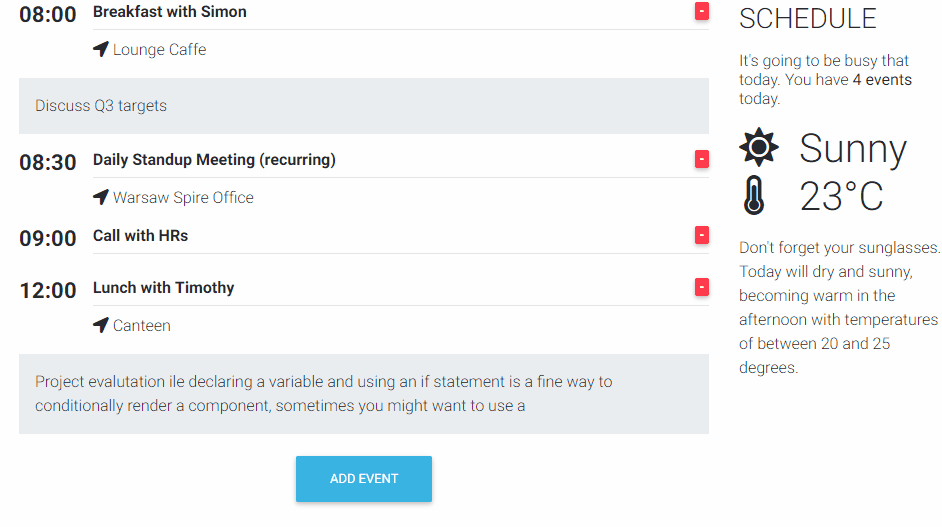Click the Project evaluation description box
This screenshot has width=942, height=527.
click(x=363, y=393)
